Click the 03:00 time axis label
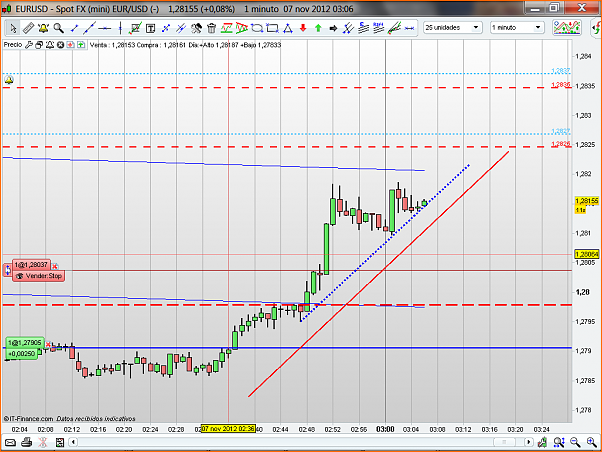 point(385,429)
